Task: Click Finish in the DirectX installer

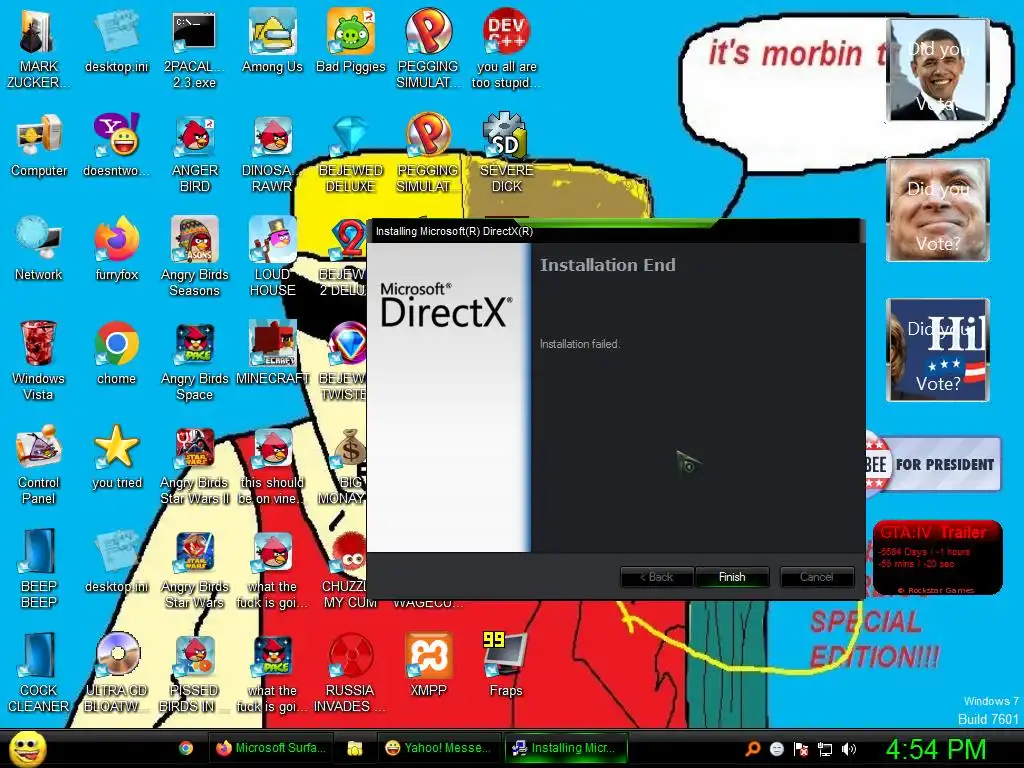Action: pos(731,577)
